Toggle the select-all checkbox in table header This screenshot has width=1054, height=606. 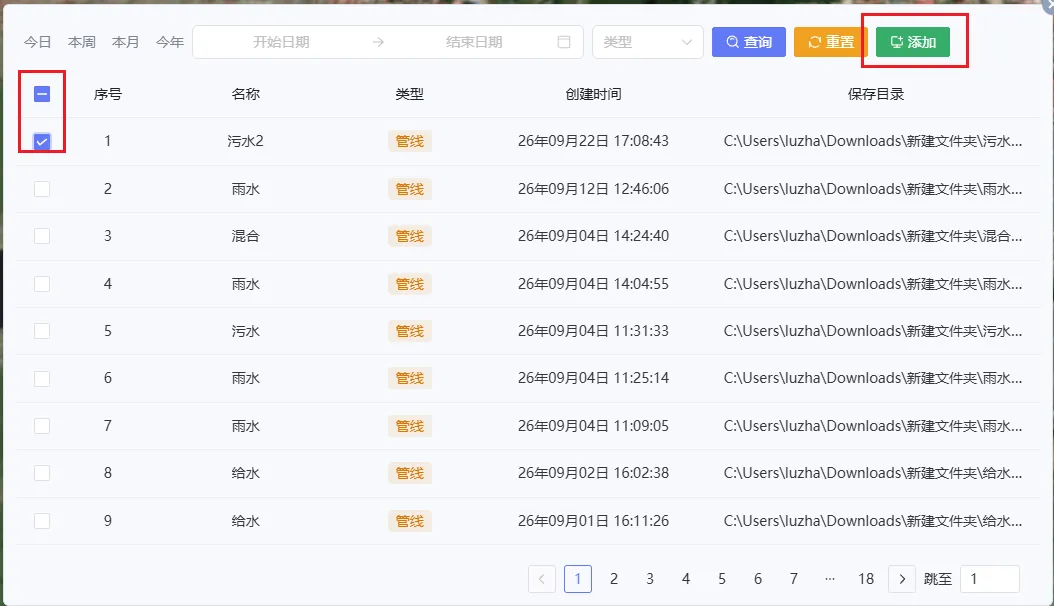coord(42,94)
